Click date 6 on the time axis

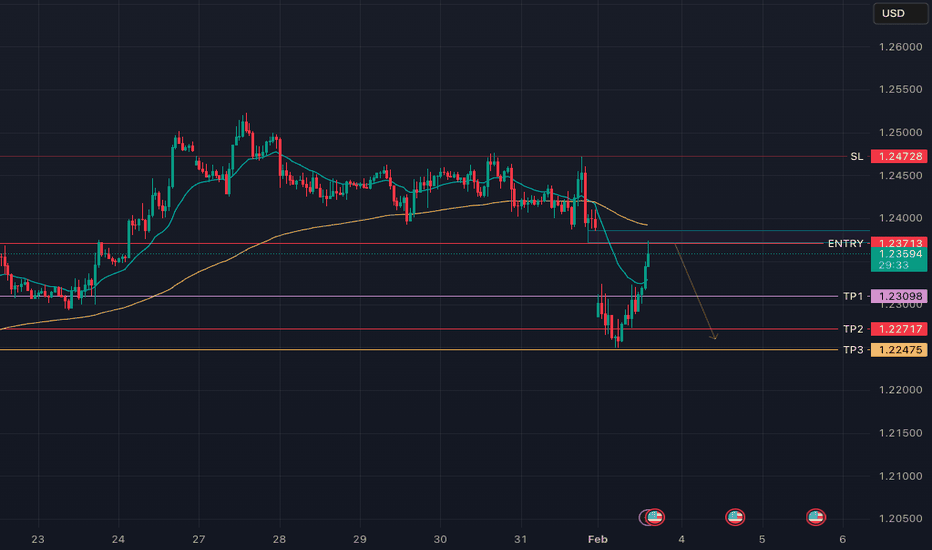pyautogui.click(x=842, y=539)
